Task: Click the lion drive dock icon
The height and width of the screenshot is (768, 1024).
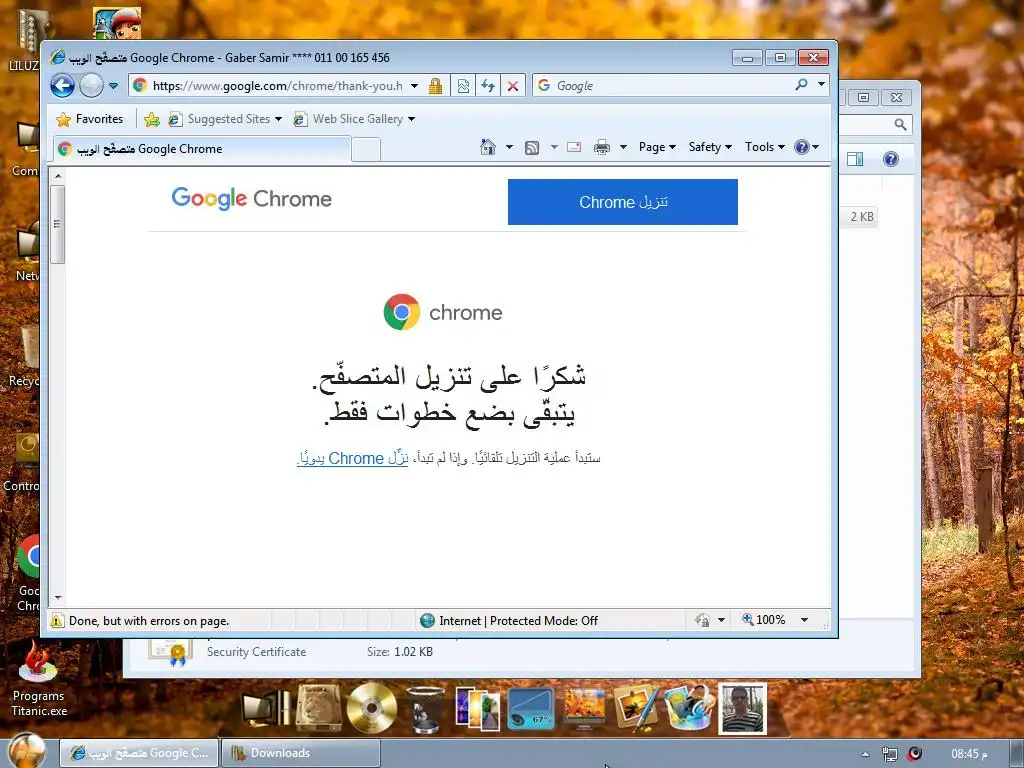Action: [x=319, y=708]
